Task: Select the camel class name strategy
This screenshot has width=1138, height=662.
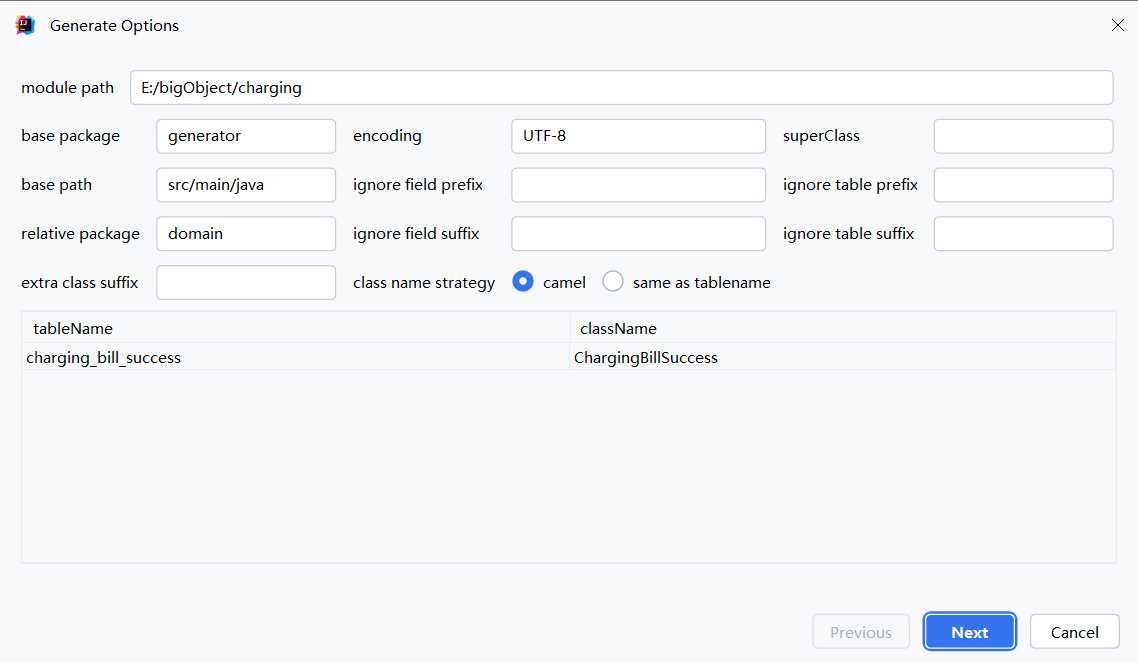Action: tap(522, 282)
